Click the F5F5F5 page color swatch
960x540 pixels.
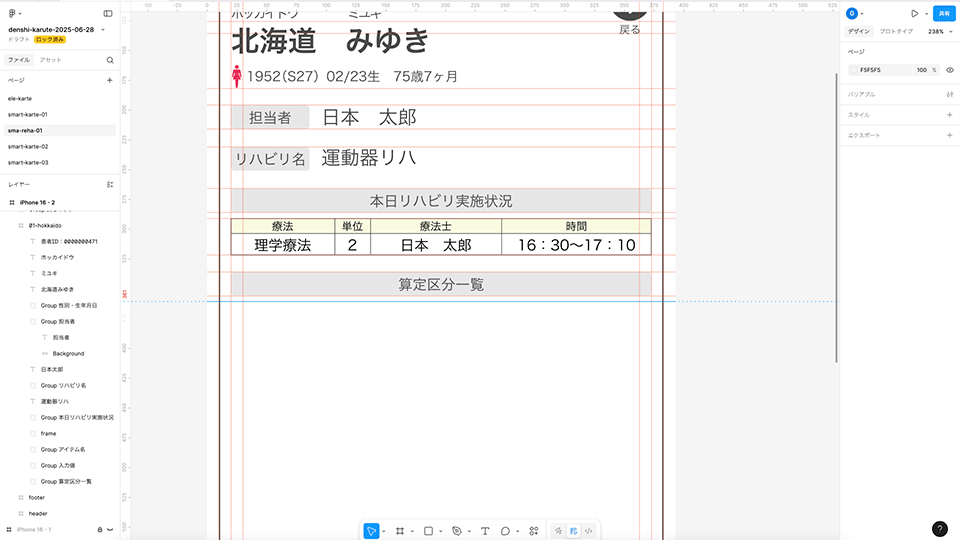point(853,70)
